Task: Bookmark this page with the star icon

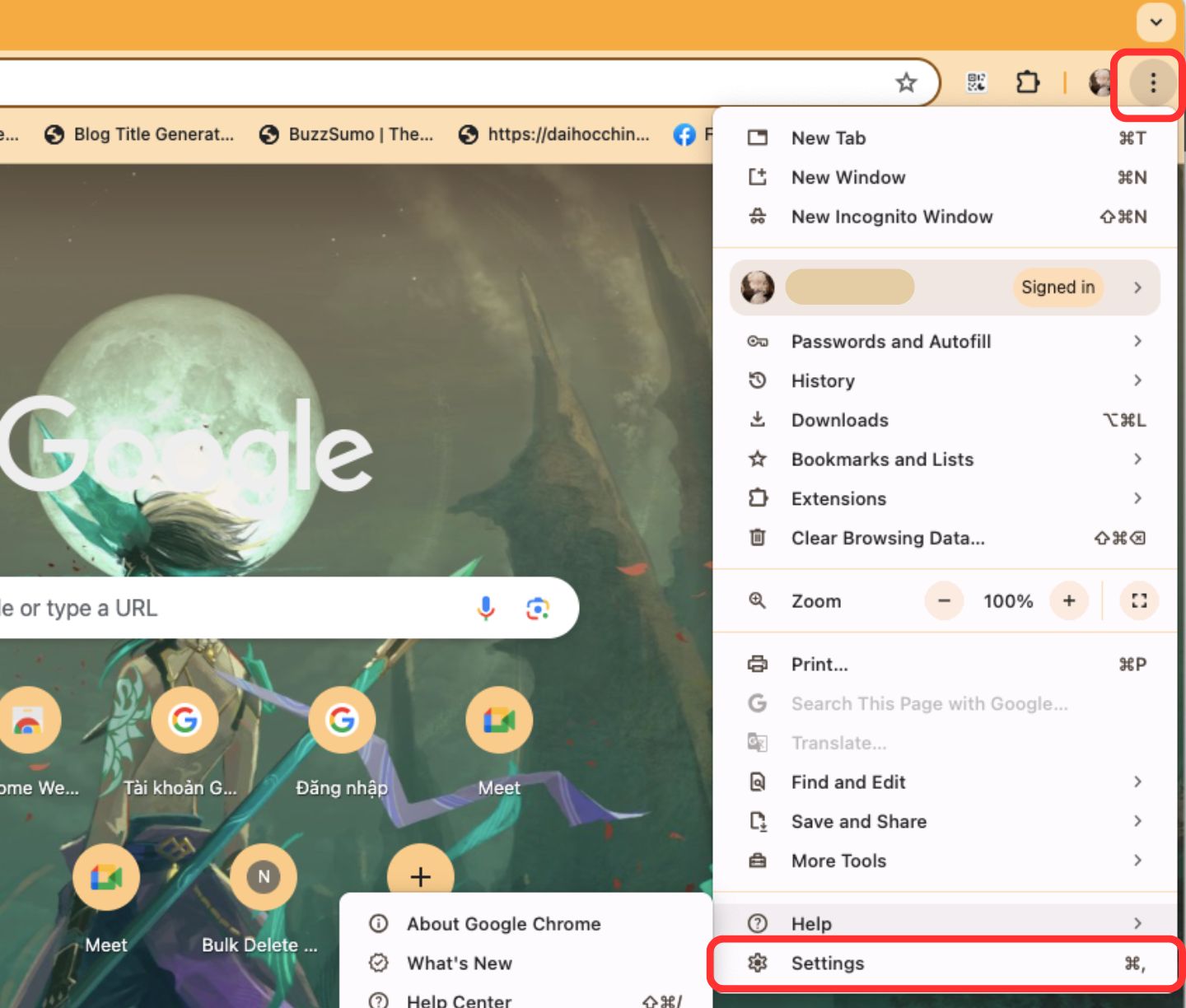Action: coord(906,82)
